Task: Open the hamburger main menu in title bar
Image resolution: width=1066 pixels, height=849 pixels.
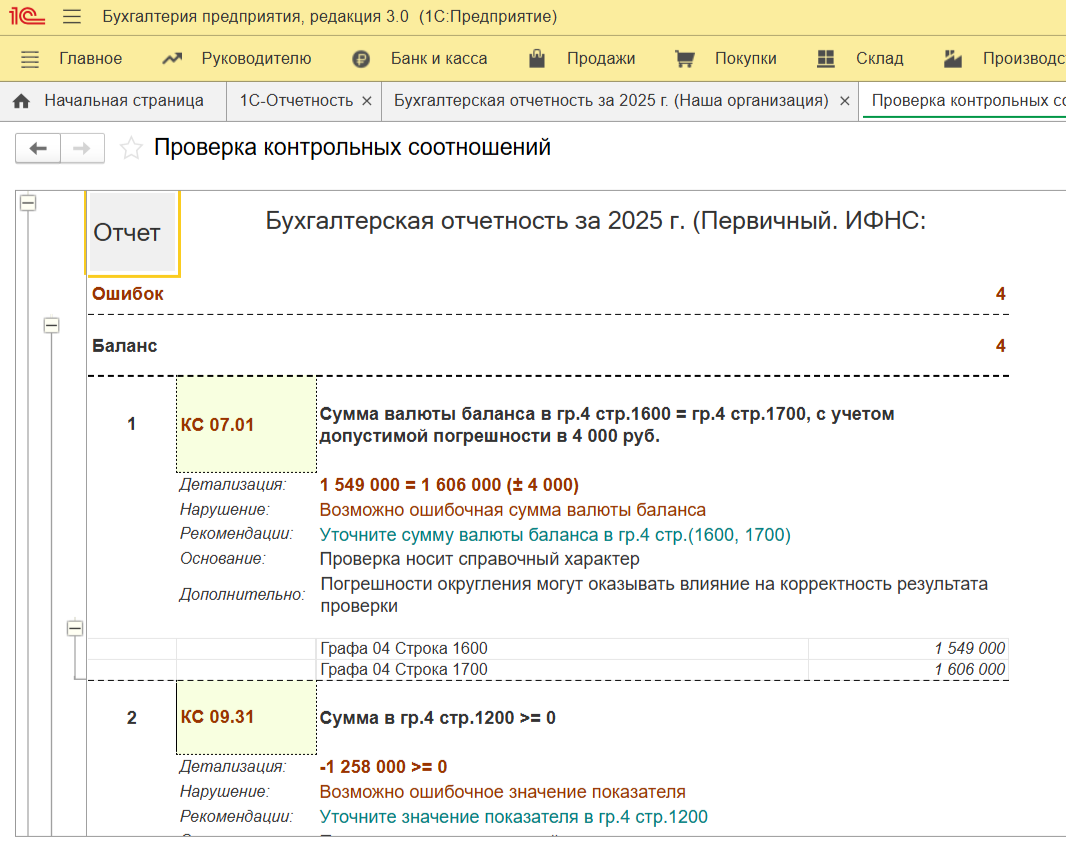Action: point(72,17)
